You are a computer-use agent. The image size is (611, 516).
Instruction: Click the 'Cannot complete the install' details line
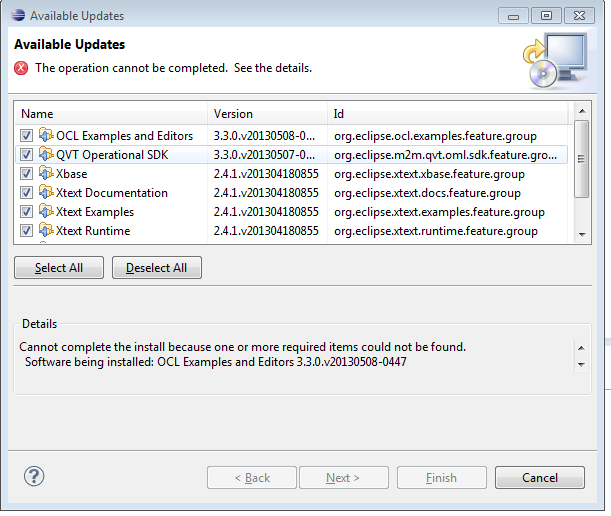pos(242,346)
